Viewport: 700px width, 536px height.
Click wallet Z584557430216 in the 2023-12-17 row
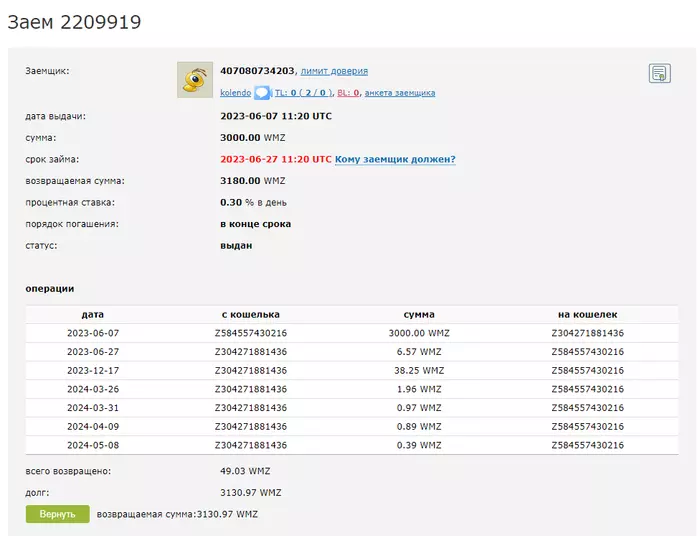[588, 371]
